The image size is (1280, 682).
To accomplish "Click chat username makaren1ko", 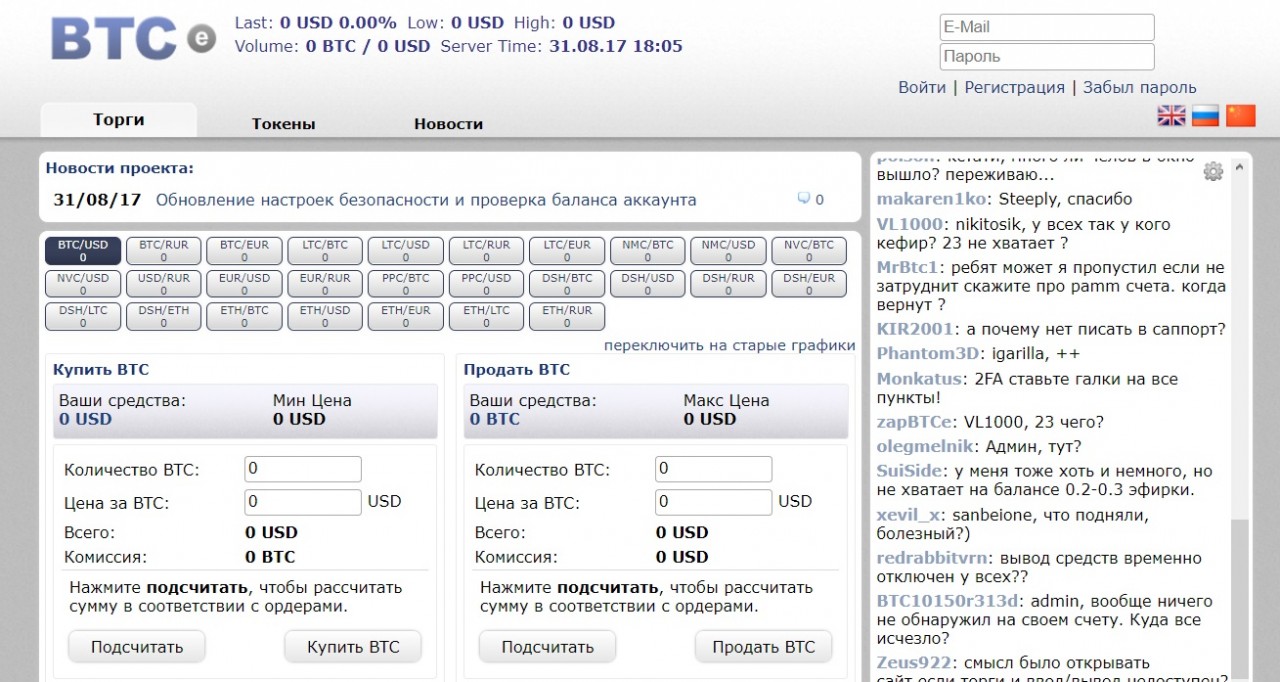I will pos(932,199).
